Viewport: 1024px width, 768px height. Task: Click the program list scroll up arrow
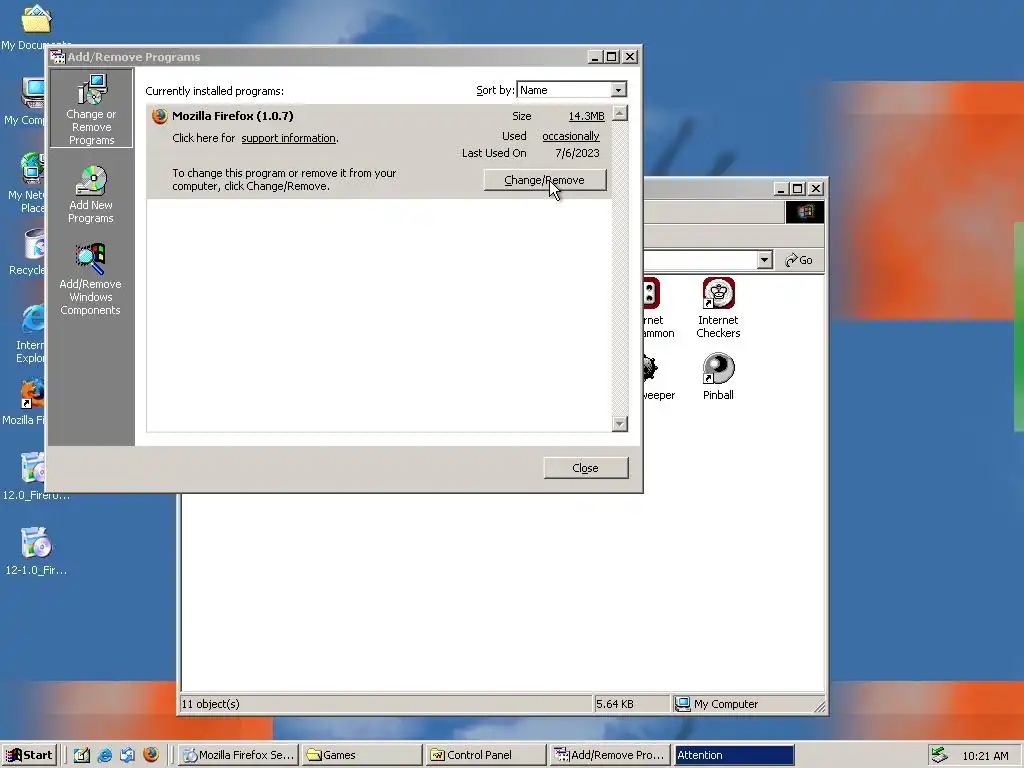[x=620, y=113]
